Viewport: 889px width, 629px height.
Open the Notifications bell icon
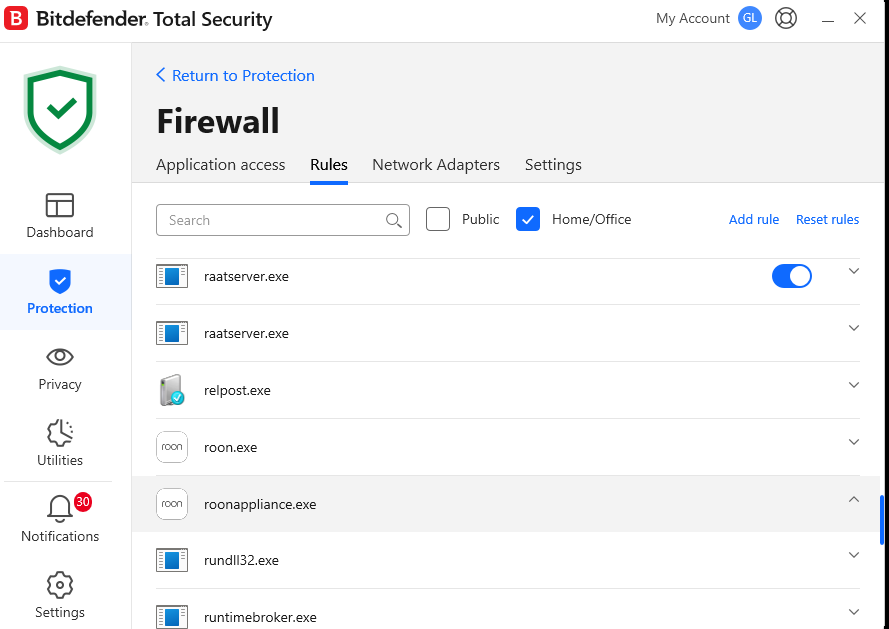[60, 509]
